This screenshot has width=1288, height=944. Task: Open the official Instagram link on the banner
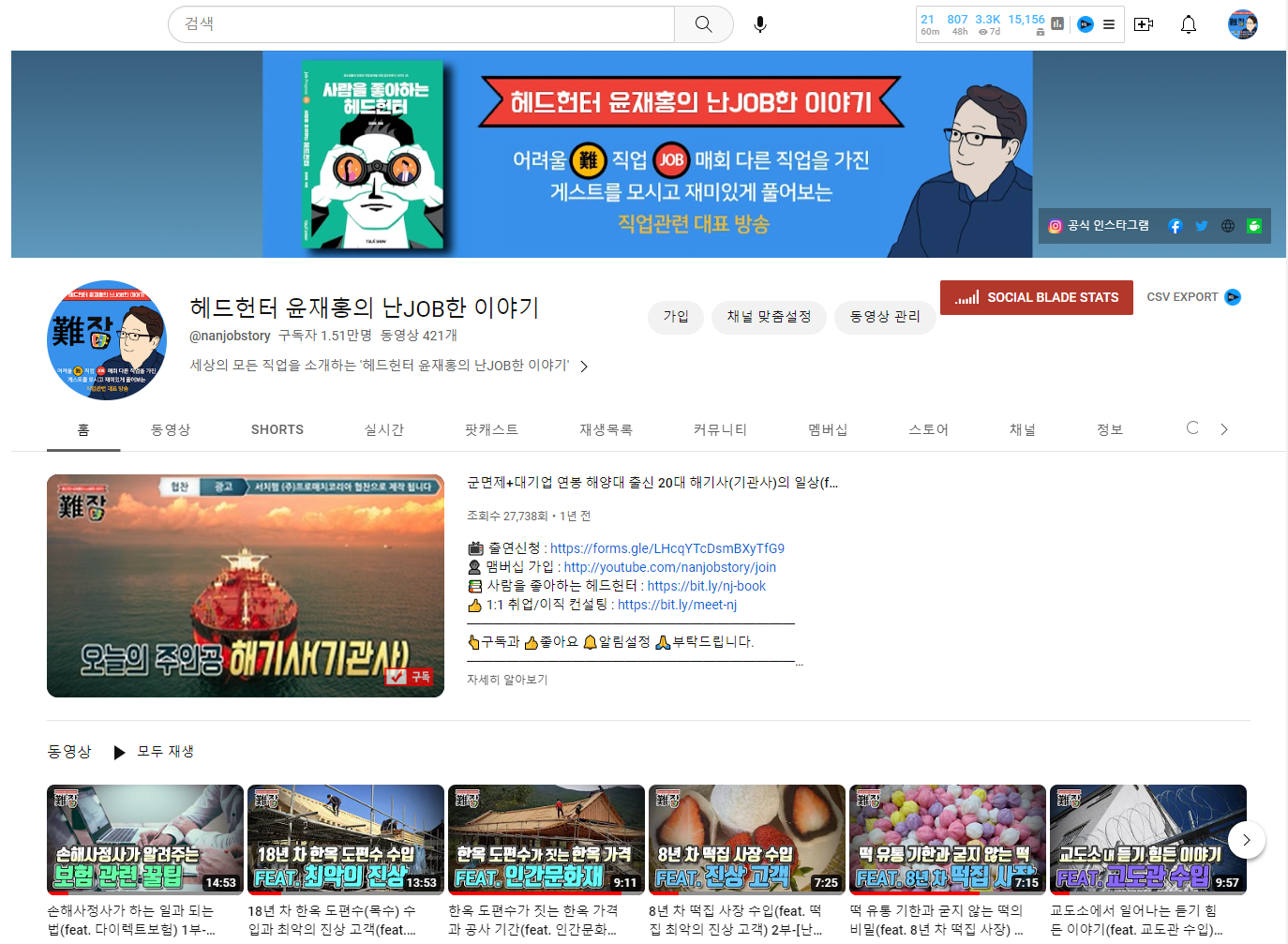pos(1099,226)
